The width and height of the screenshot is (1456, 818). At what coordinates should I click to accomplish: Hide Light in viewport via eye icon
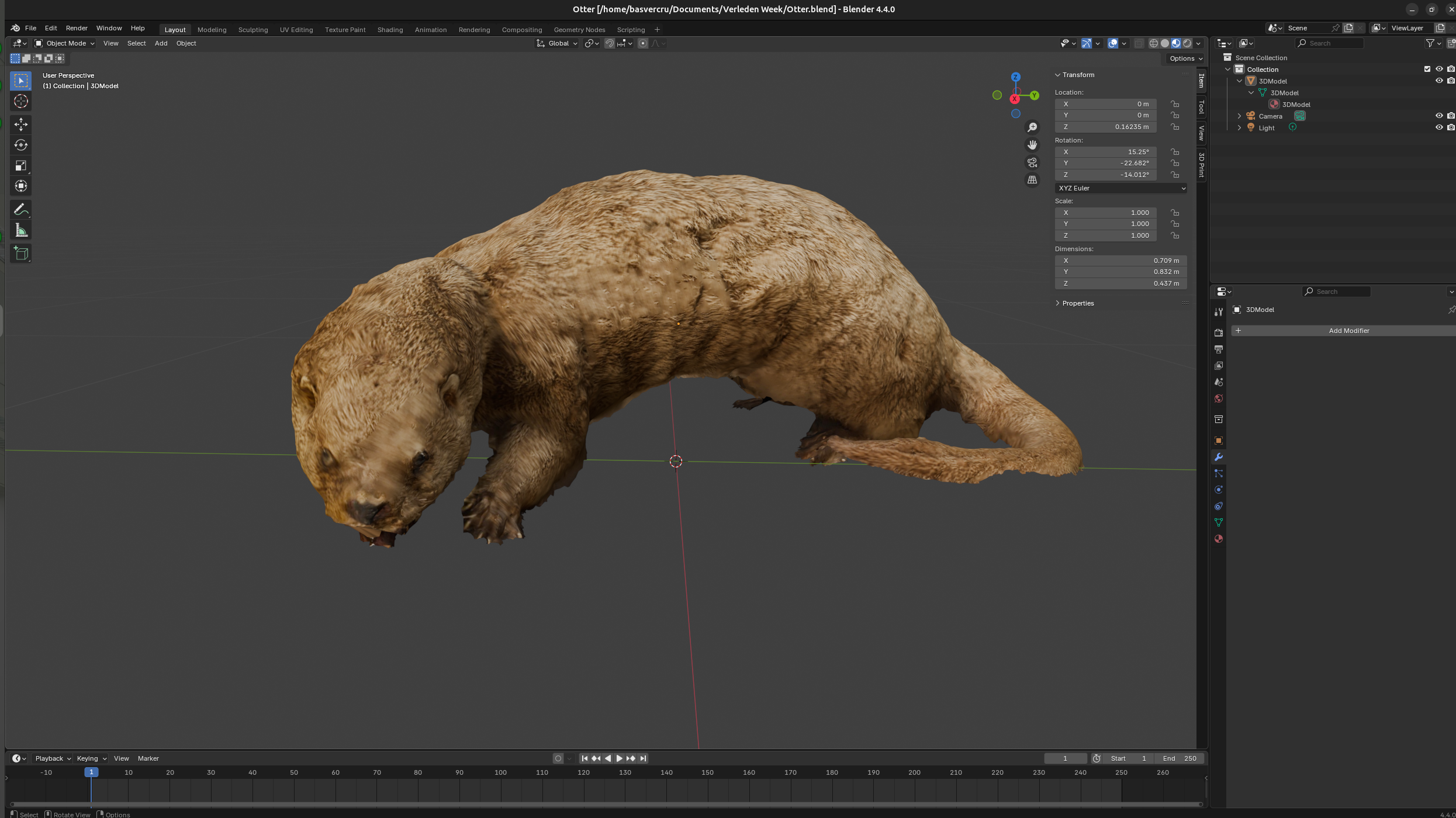click(1439, 127)
